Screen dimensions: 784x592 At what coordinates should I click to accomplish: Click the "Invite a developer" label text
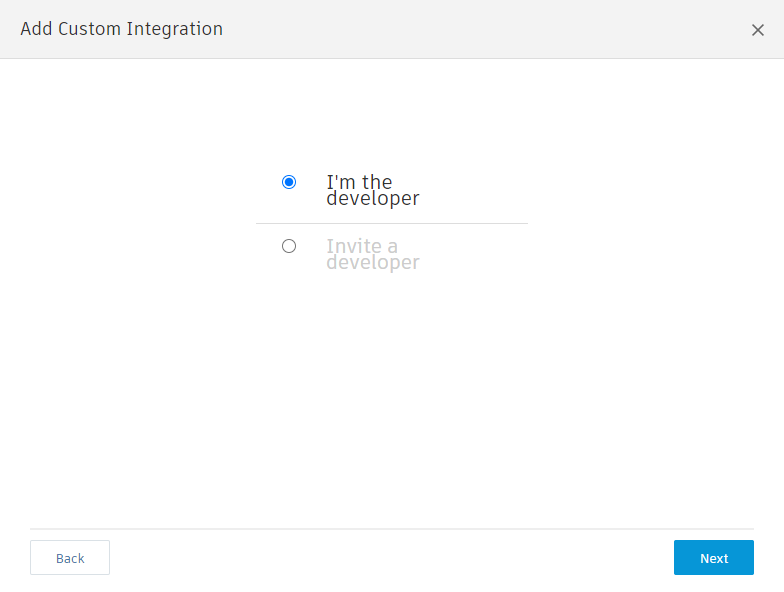point(372,254)
